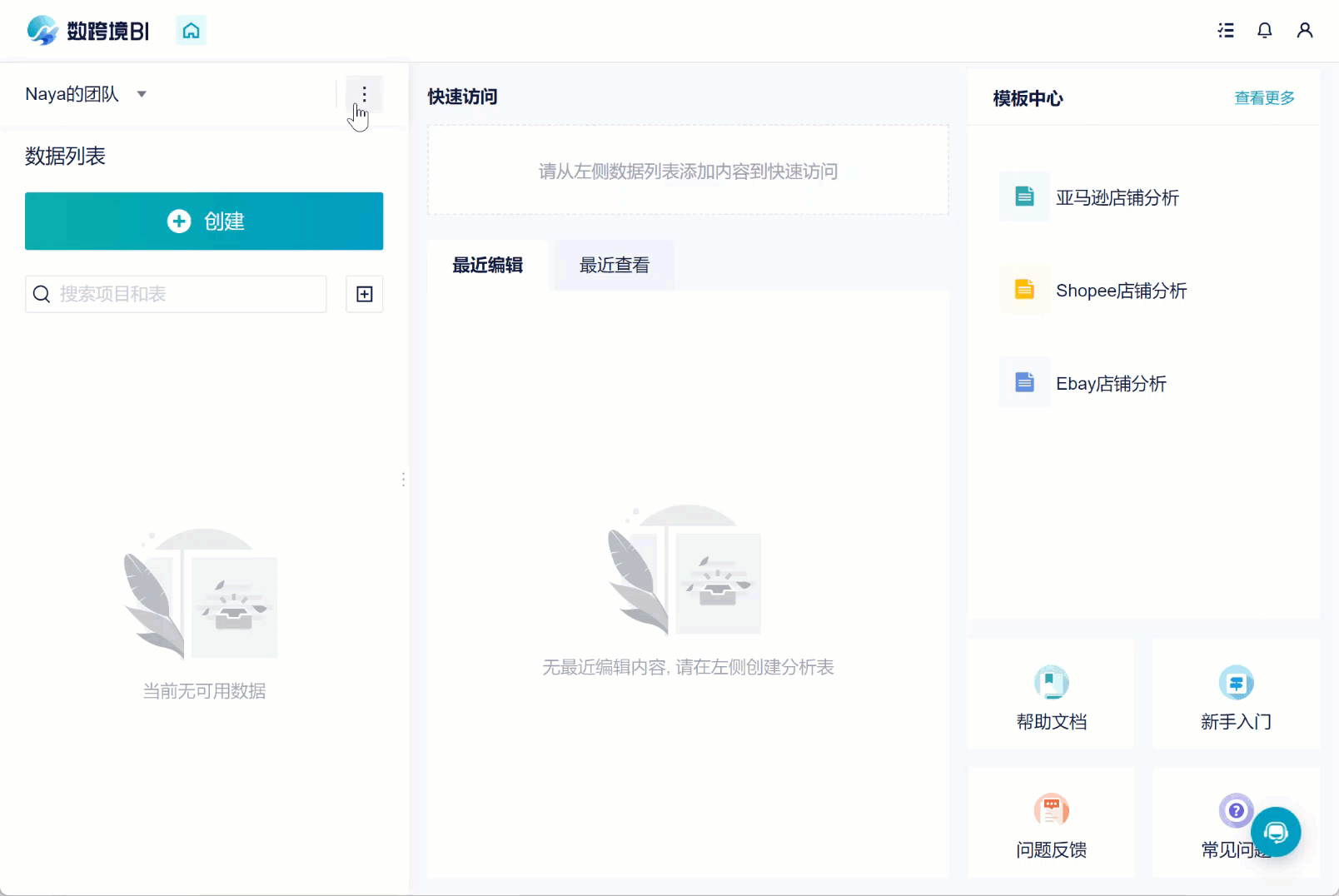Click the Ebay店铺分析 template icon
The height and width of the screenshot is (896, 1339).
1024,382
